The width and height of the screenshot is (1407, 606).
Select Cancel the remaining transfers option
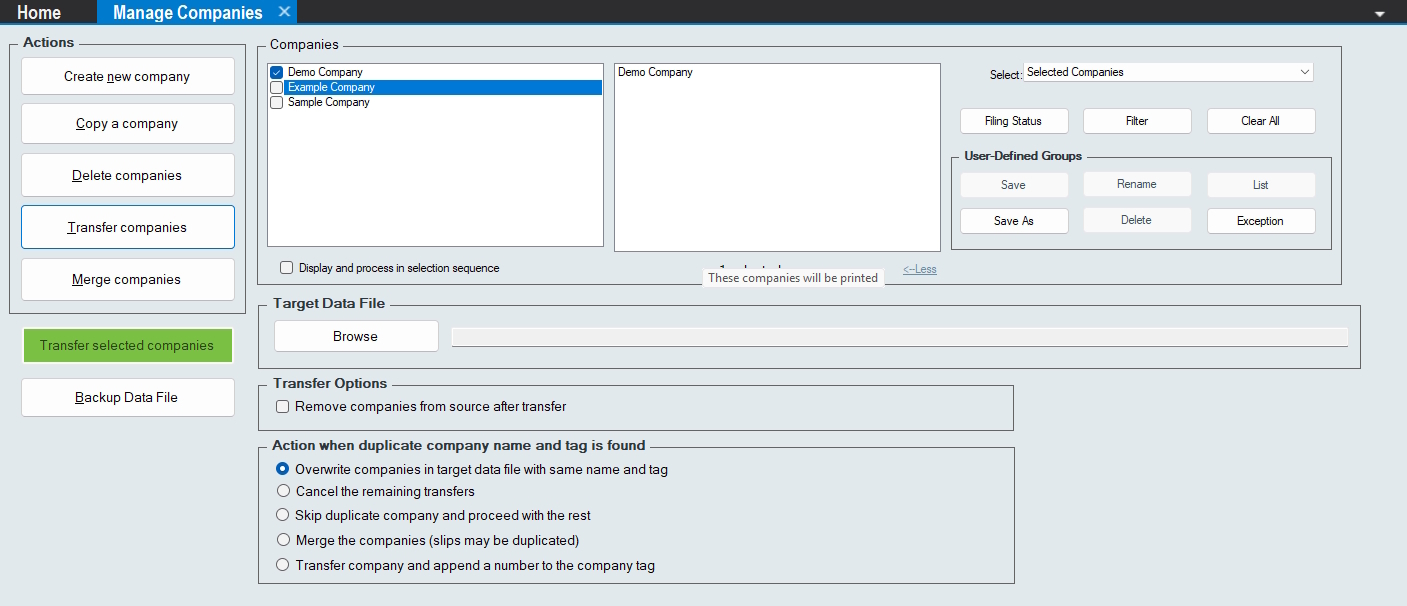coord(283,491)
